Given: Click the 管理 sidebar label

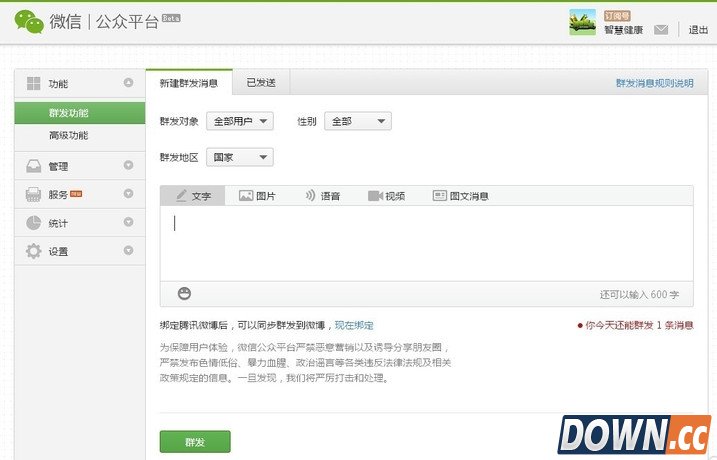Looking at the screenshot, I should point(58,166).
